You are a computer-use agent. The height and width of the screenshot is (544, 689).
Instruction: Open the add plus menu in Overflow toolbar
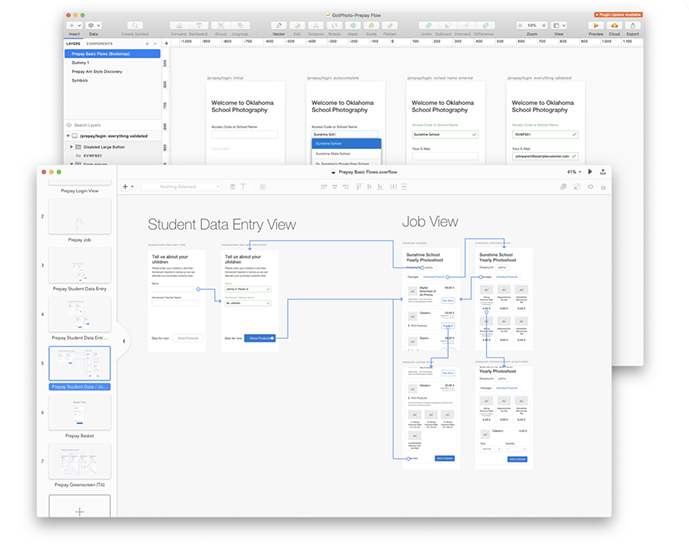[x=127, y=187]
